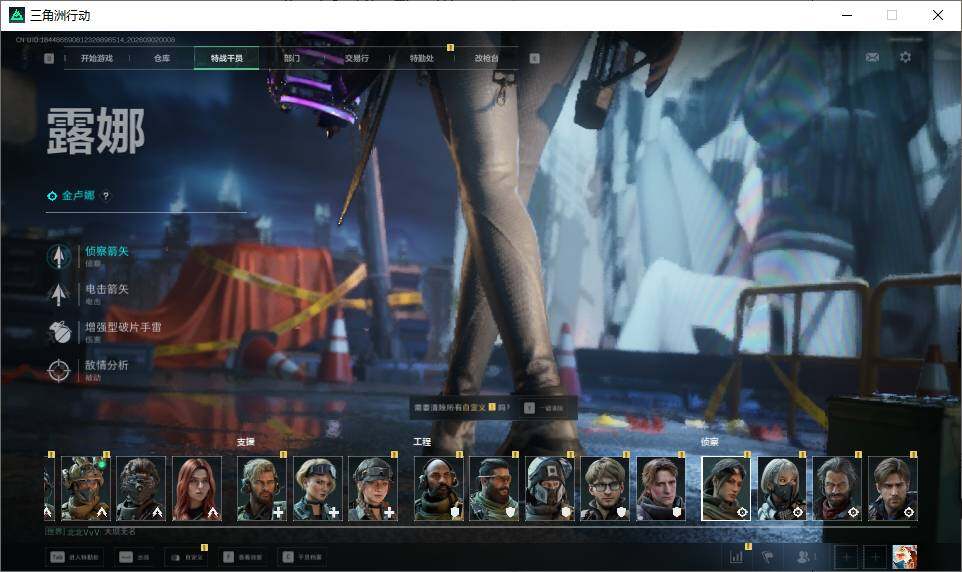Choose the assault operator wearing dark face mask
Screen dimensions: 962x572
pos(141,489)
